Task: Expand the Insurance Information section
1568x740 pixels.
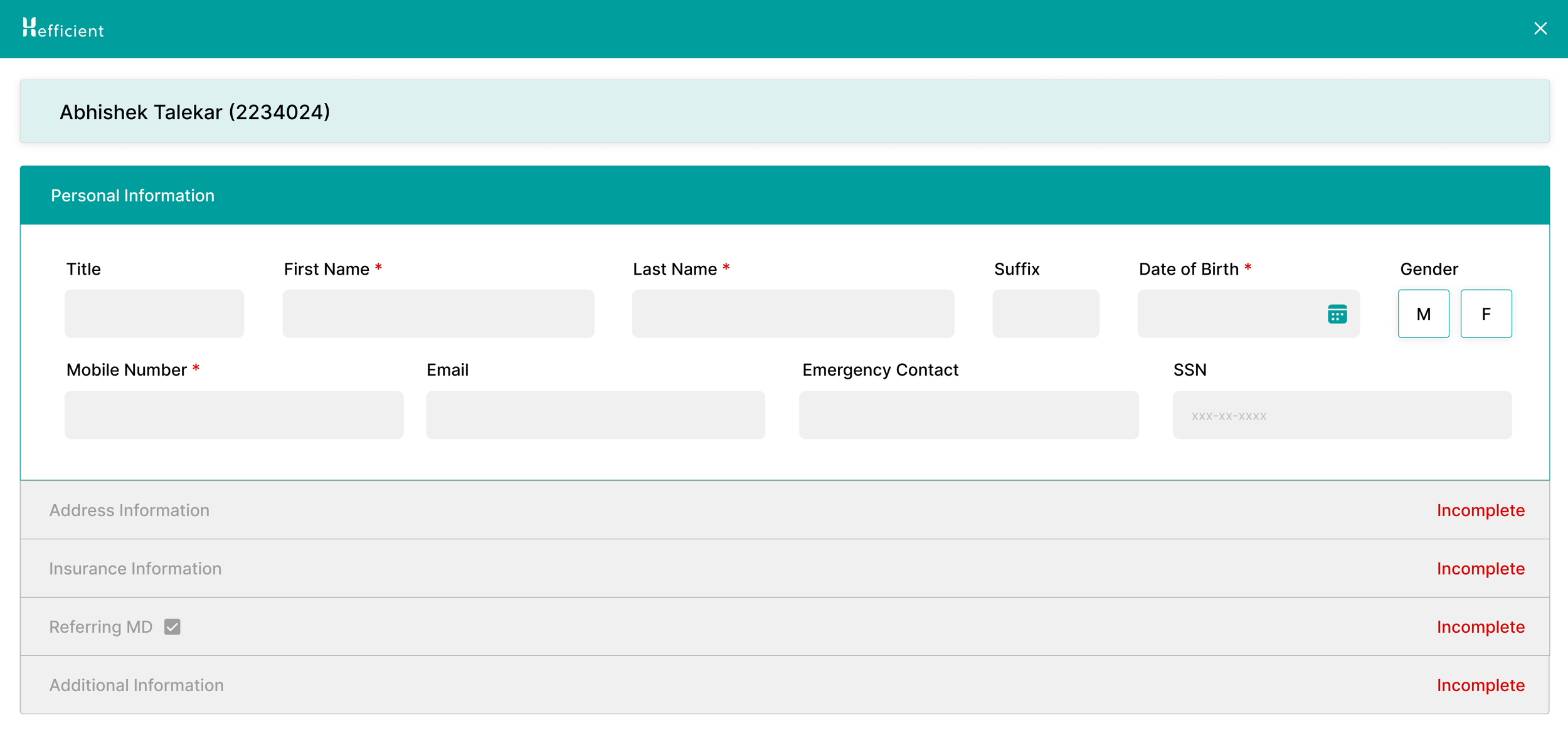Action: pyautogui.click(x=135, y=568)
